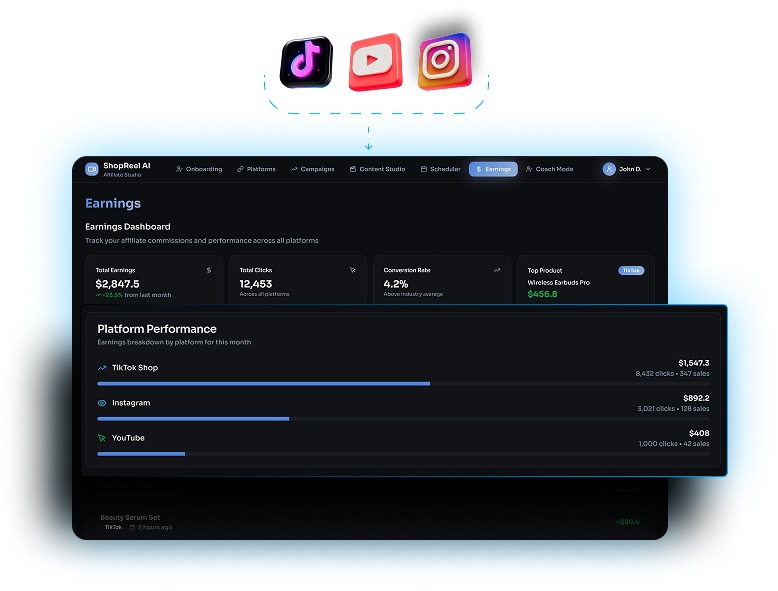Image resolution: width=778 pixels, height=591 pixels.
Task: Click the eye icon beside Instagram
Action: (x=102, y=403)
